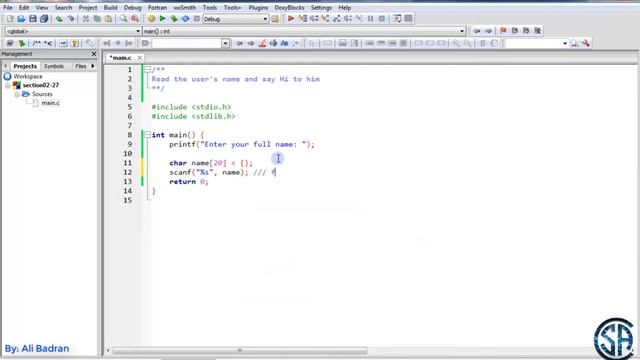The height and width of the screenshot is (360, 640).
Task: Close the Management panel
Action: point(94,54)
